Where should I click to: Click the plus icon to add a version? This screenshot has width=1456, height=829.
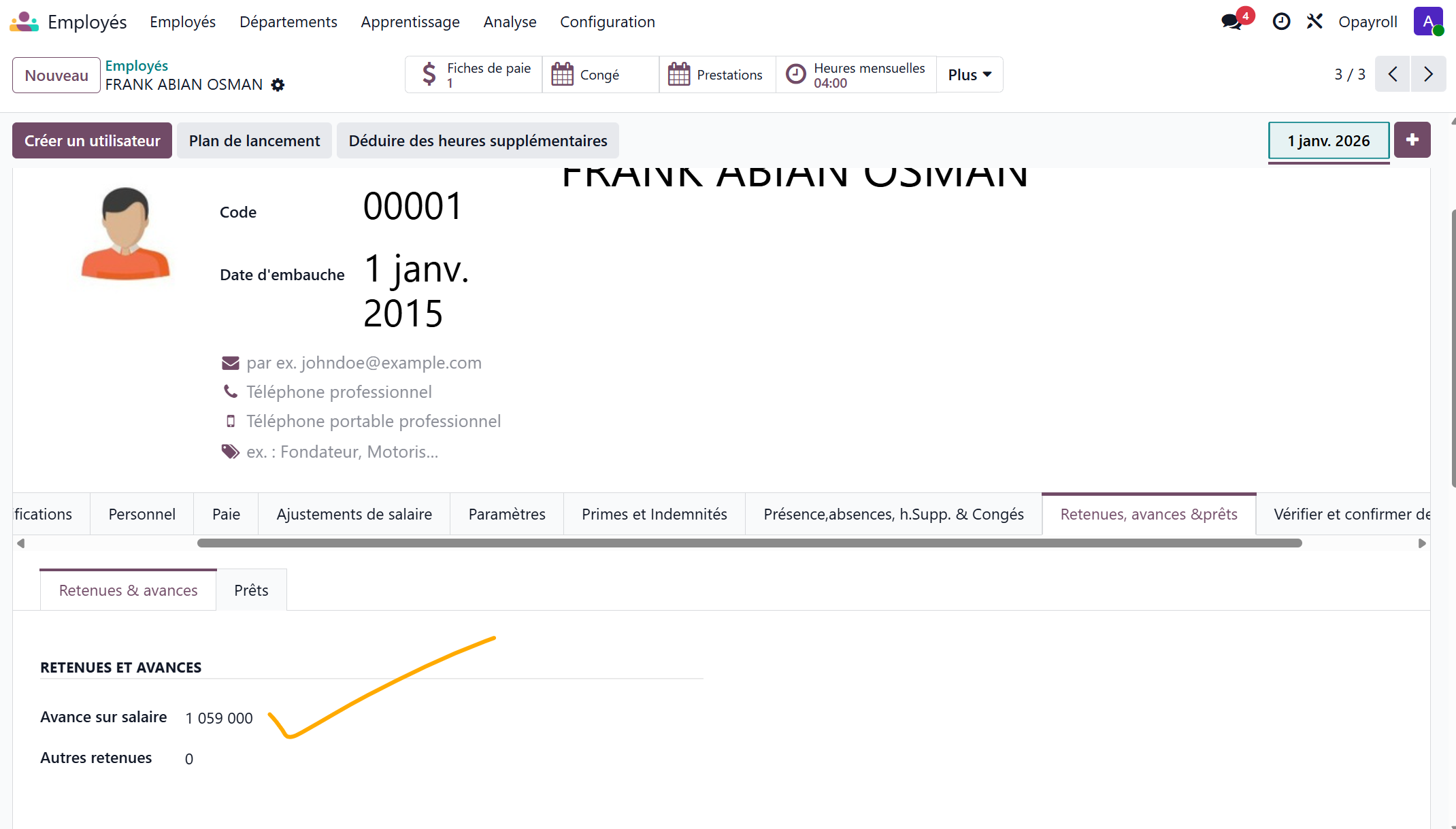(1412, 140)
